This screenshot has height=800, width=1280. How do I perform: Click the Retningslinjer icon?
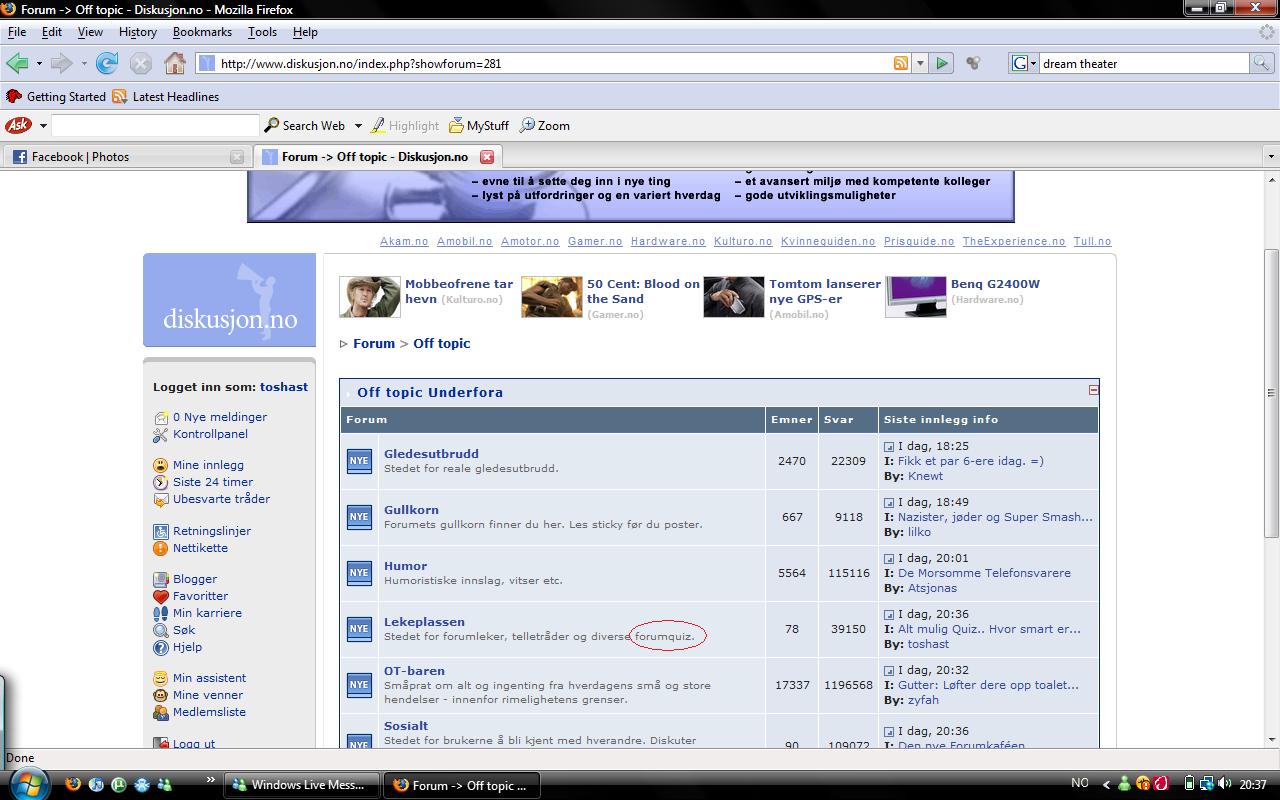[x=160, y=531]
